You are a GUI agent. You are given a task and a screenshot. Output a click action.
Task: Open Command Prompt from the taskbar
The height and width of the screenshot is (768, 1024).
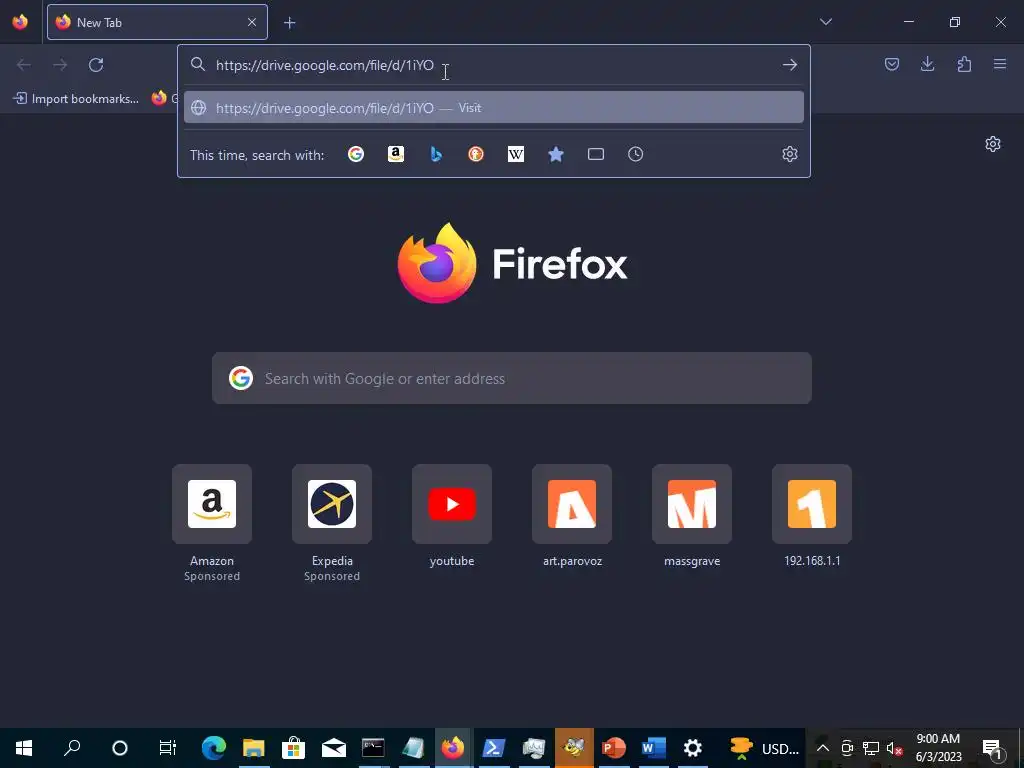pos(373,748)
